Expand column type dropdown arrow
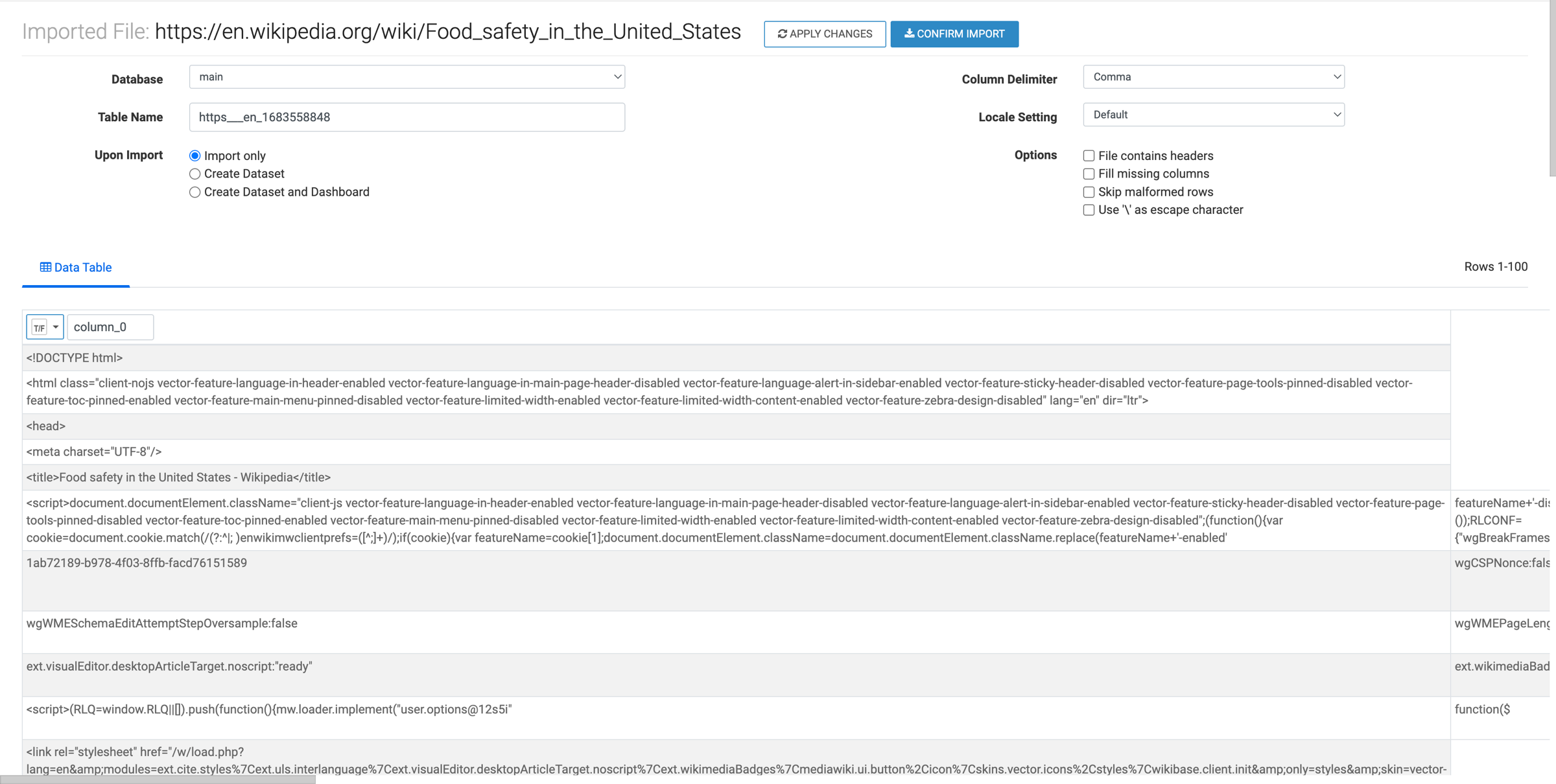The image size is (1556, 784). (x=56, y=327)
